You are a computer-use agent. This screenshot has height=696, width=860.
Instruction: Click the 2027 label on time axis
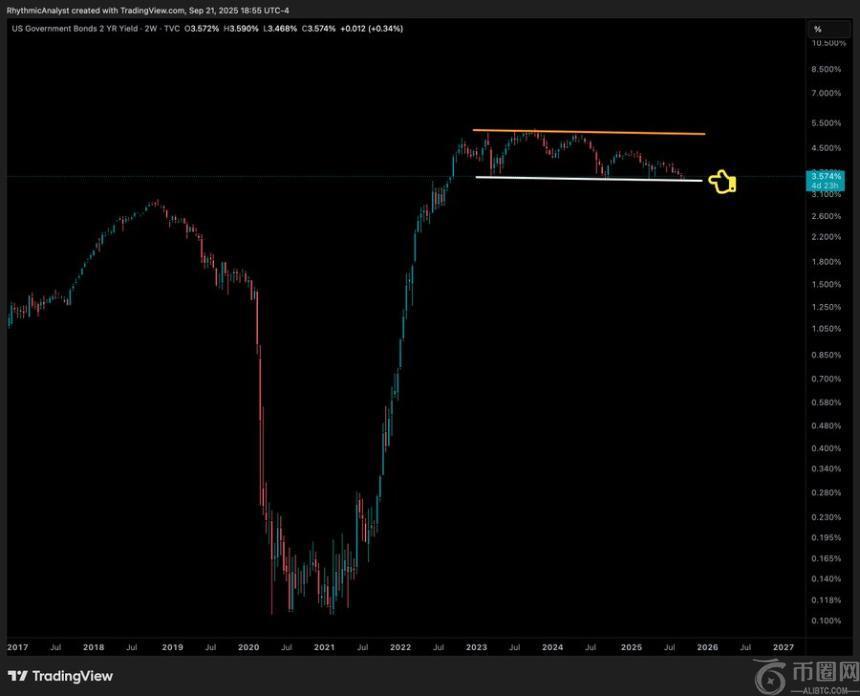(782, 647)
